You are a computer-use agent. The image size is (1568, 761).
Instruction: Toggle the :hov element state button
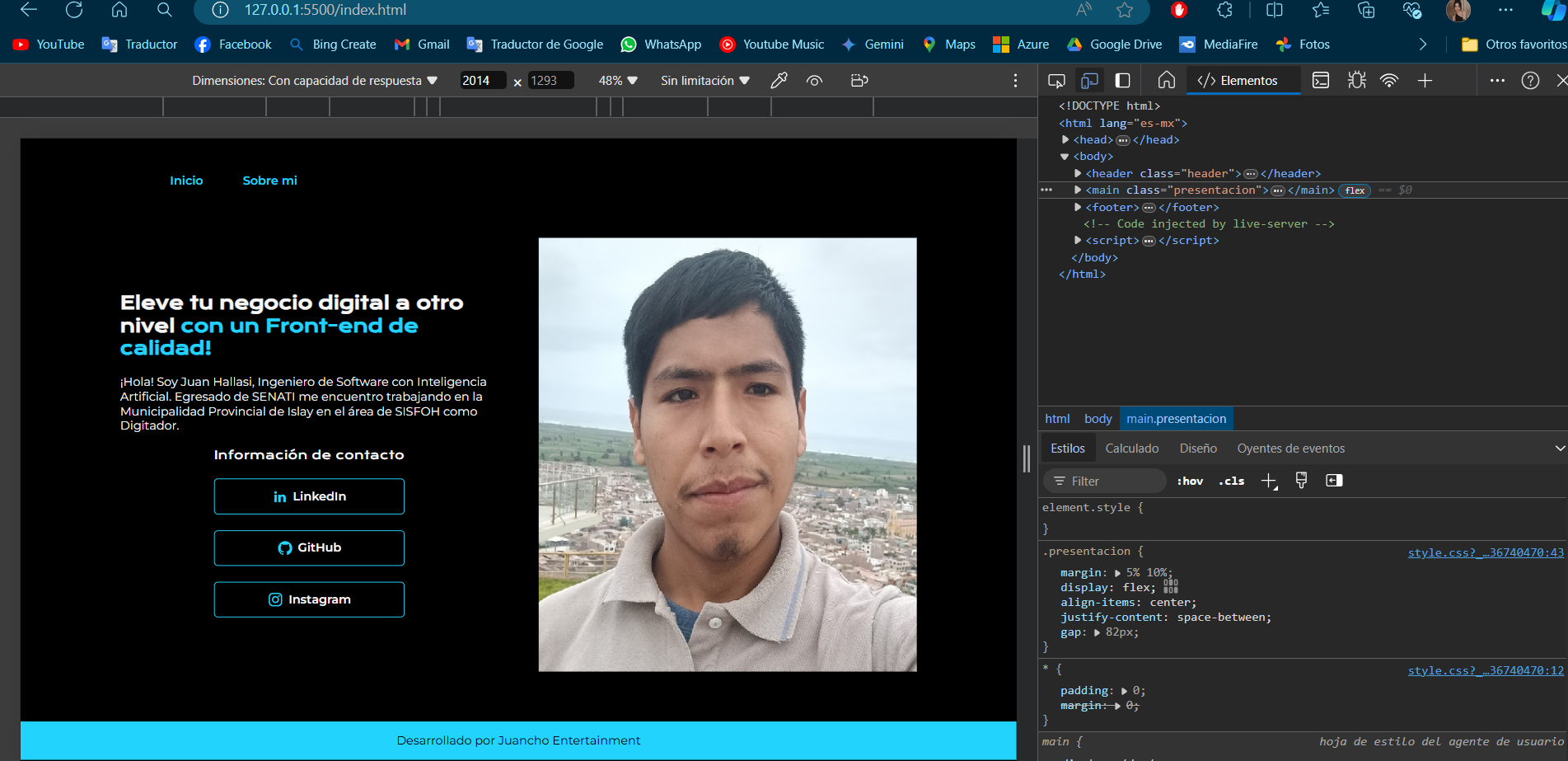click(1190, 481)
